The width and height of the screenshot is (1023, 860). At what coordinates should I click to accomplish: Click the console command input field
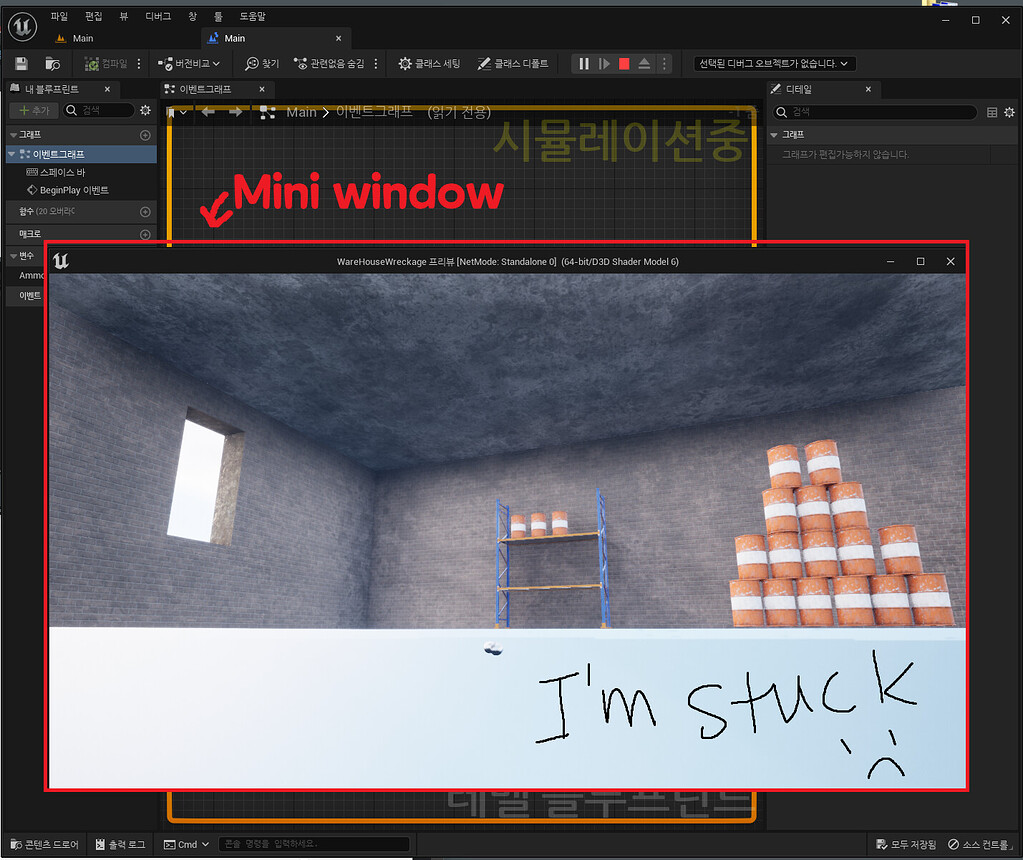[314, 844]
